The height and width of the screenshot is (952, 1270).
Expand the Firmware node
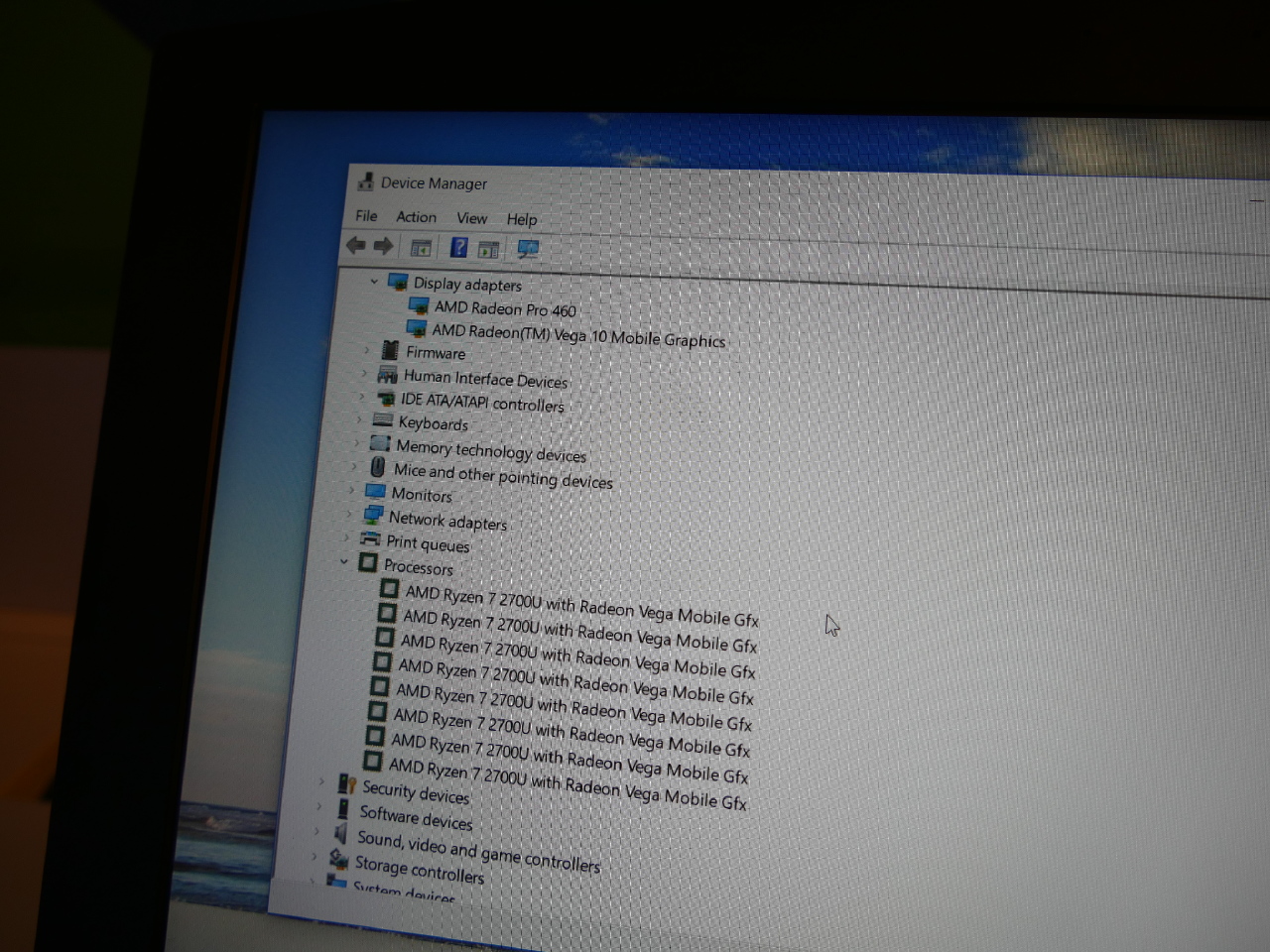coord(366,349)
